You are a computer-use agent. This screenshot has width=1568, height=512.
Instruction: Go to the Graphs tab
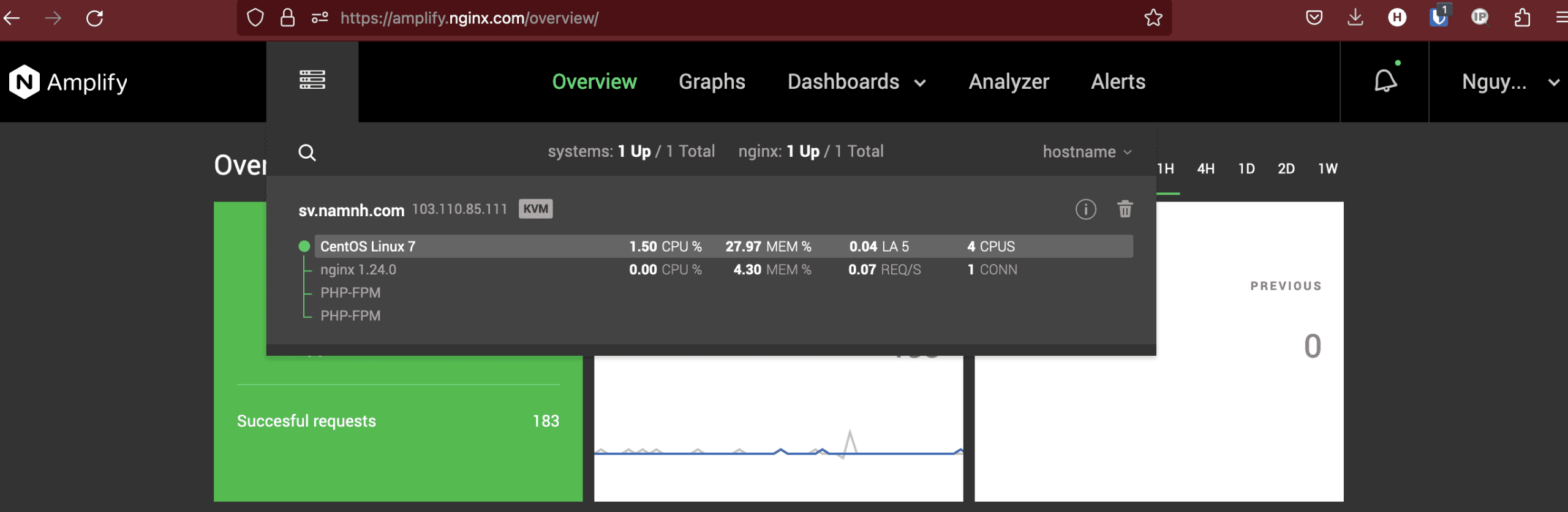(x=712, y=82)
